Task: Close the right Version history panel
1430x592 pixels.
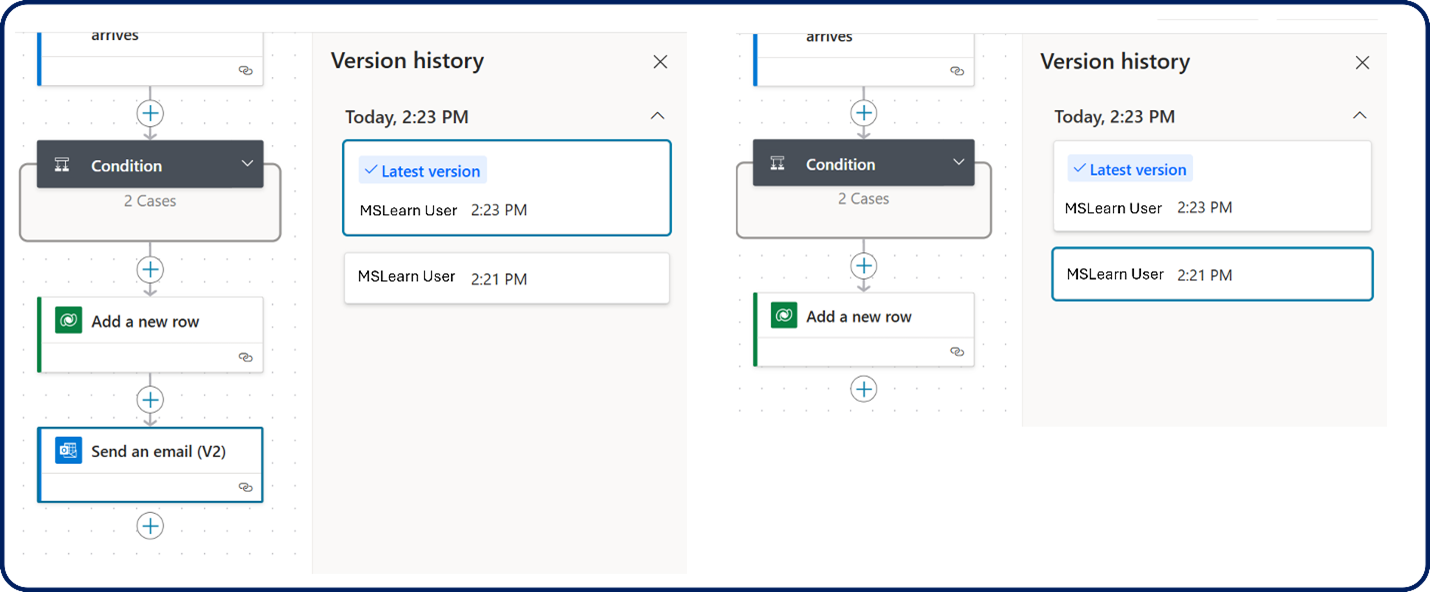Action: [1362, 63]
